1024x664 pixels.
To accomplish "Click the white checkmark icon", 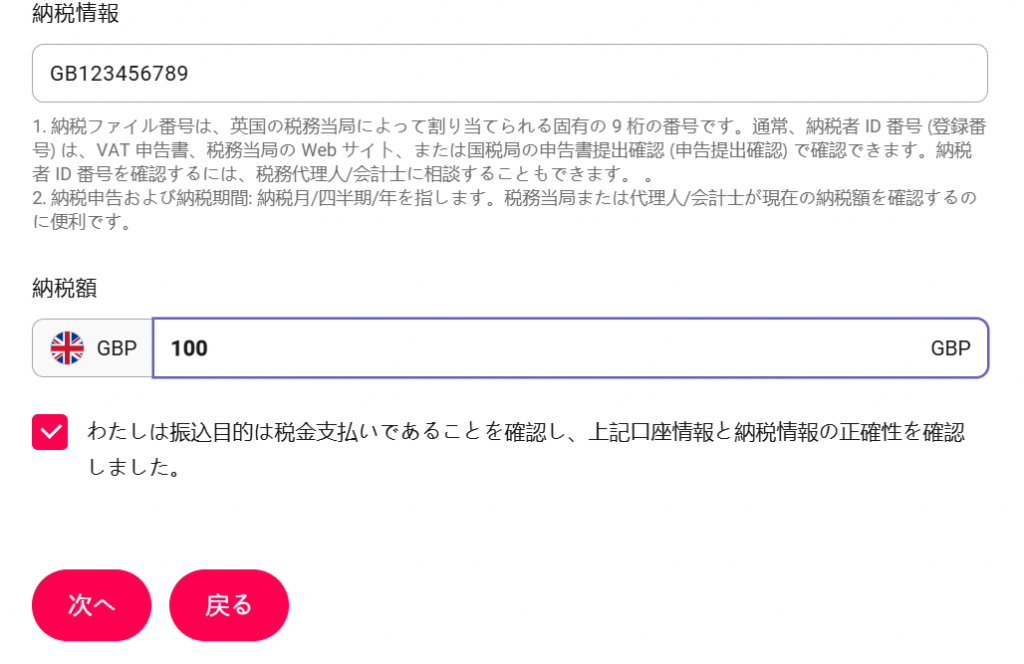I will 50,432.
